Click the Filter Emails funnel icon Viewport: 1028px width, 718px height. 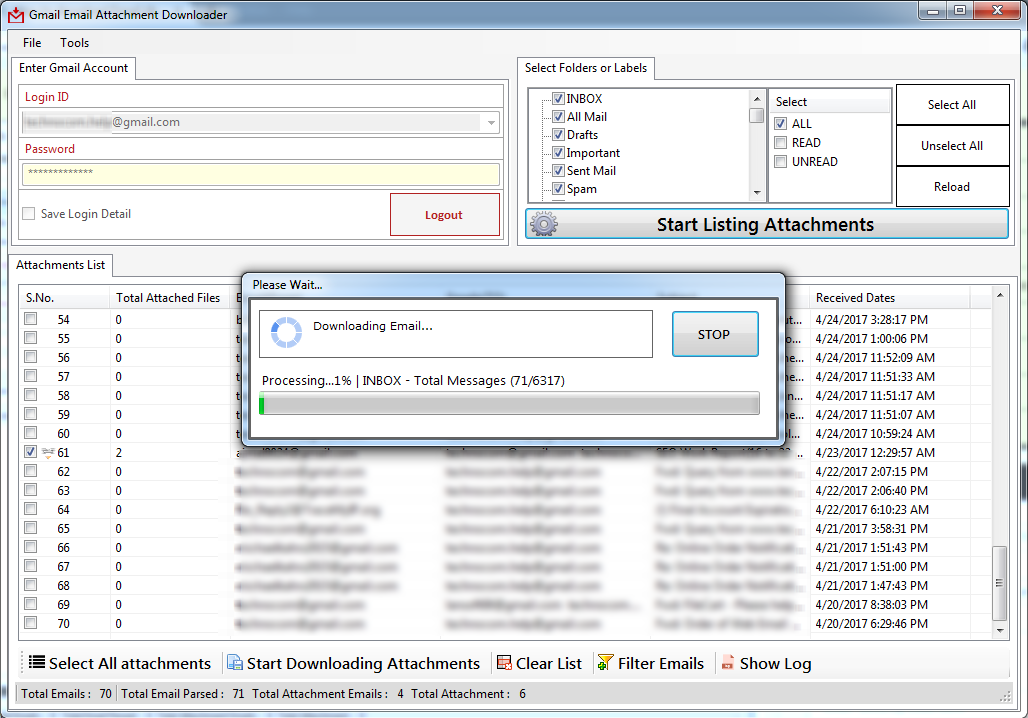tap(605, 663)
